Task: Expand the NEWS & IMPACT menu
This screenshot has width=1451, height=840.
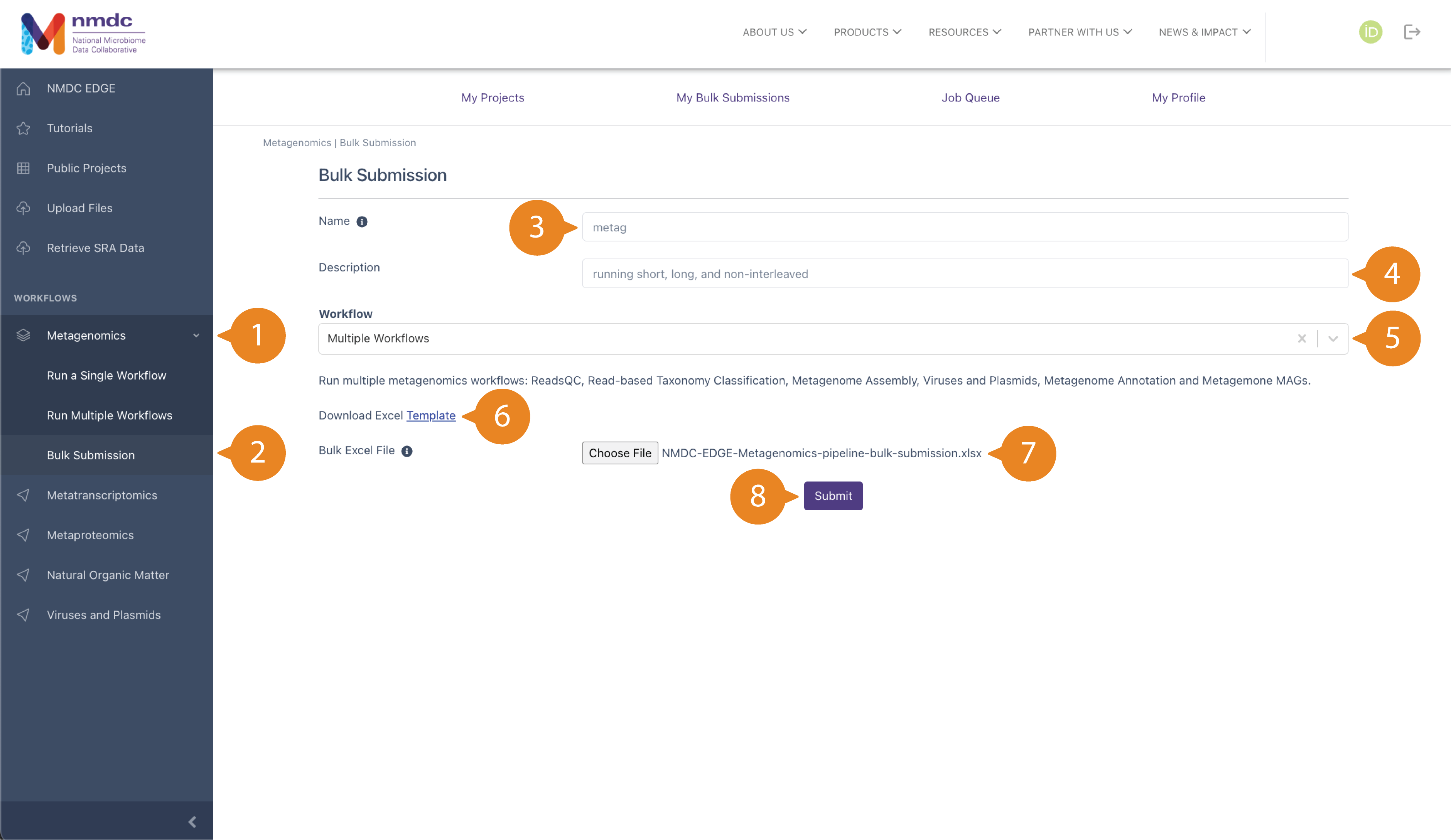Action: pyautogui.click(x=1205, y=32)
